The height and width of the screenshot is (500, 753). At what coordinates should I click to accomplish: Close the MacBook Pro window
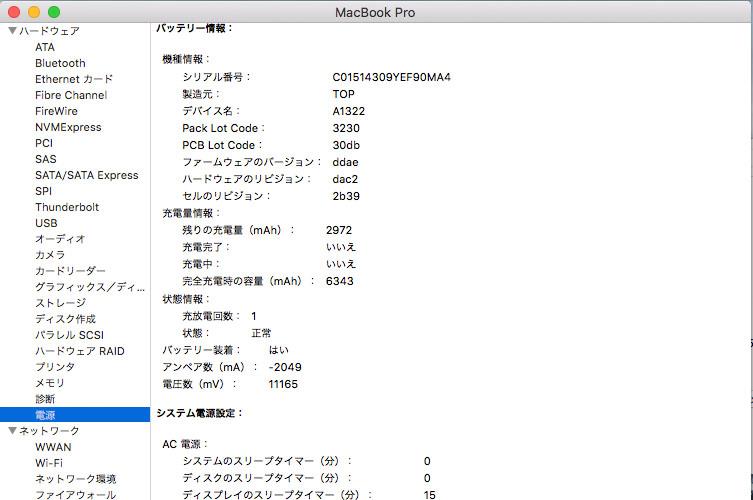(x=14, y=12)
